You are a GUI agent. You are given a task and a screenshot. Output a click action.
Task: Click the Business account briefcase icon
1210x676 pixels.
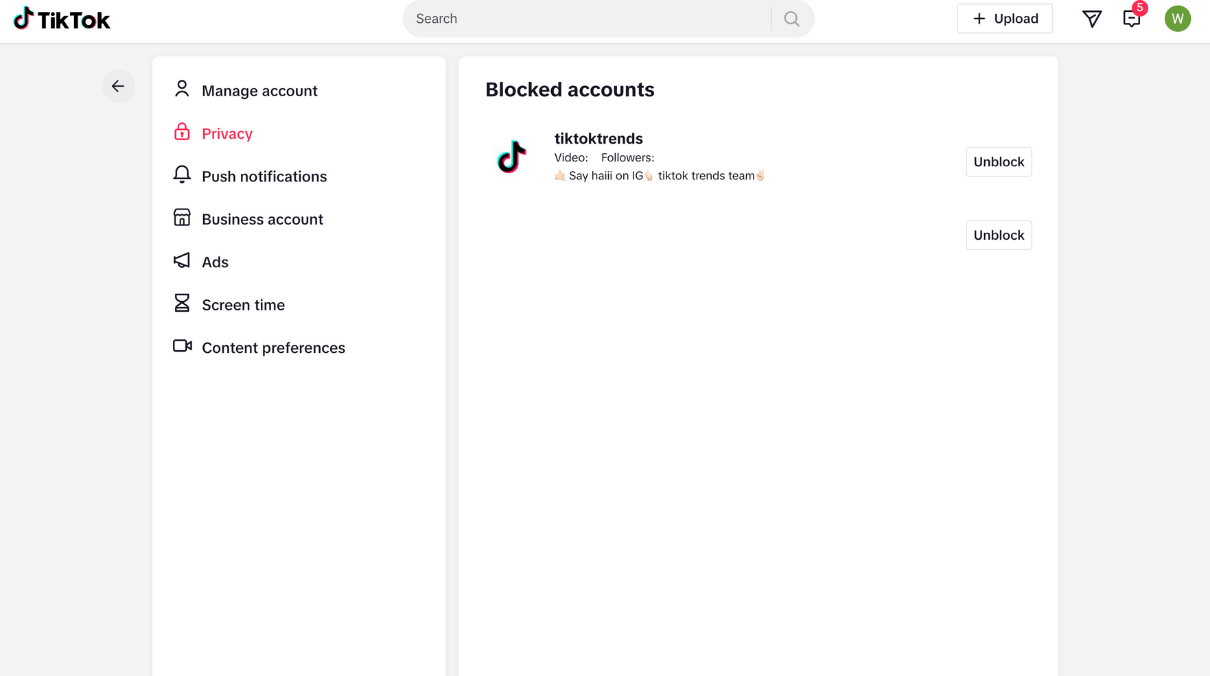181,218
